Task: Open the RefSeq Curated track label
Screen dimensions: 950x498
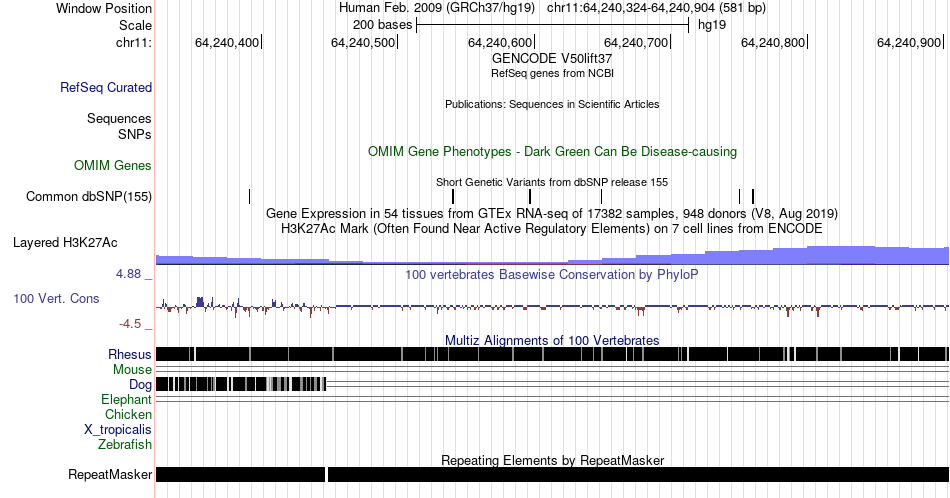Action: pyautogui.click(x=106, y=87)
